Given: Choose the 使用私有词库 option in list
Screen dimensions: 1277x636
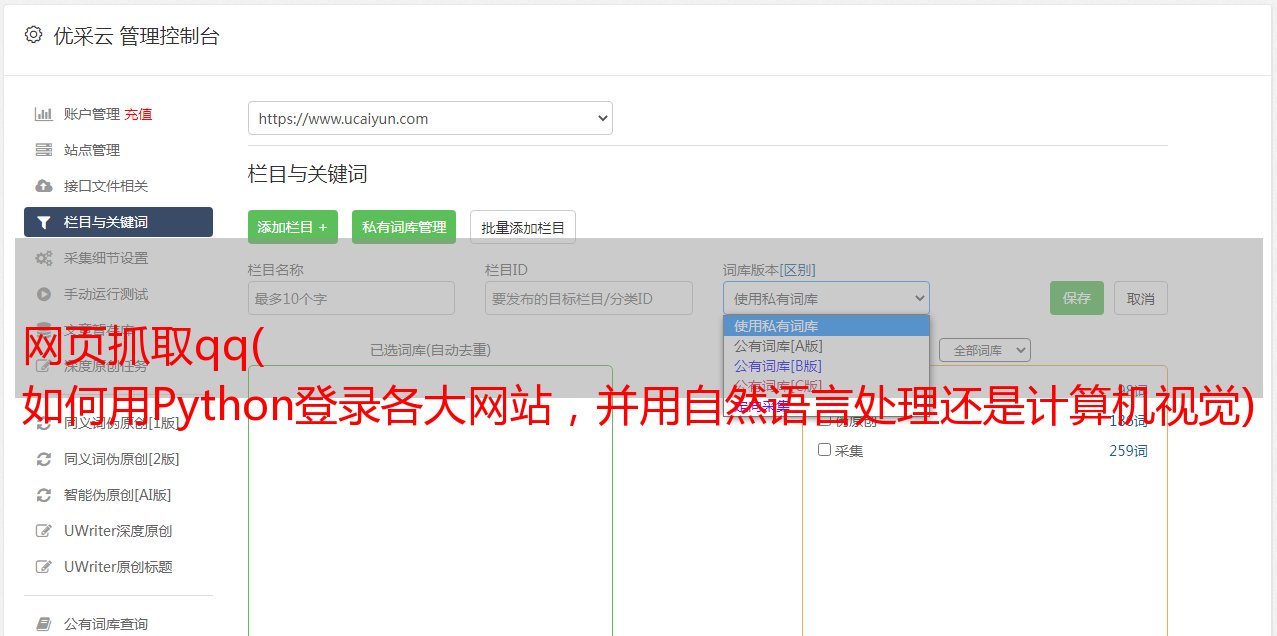Looking at the screenshot, I should tap(826, 326).
